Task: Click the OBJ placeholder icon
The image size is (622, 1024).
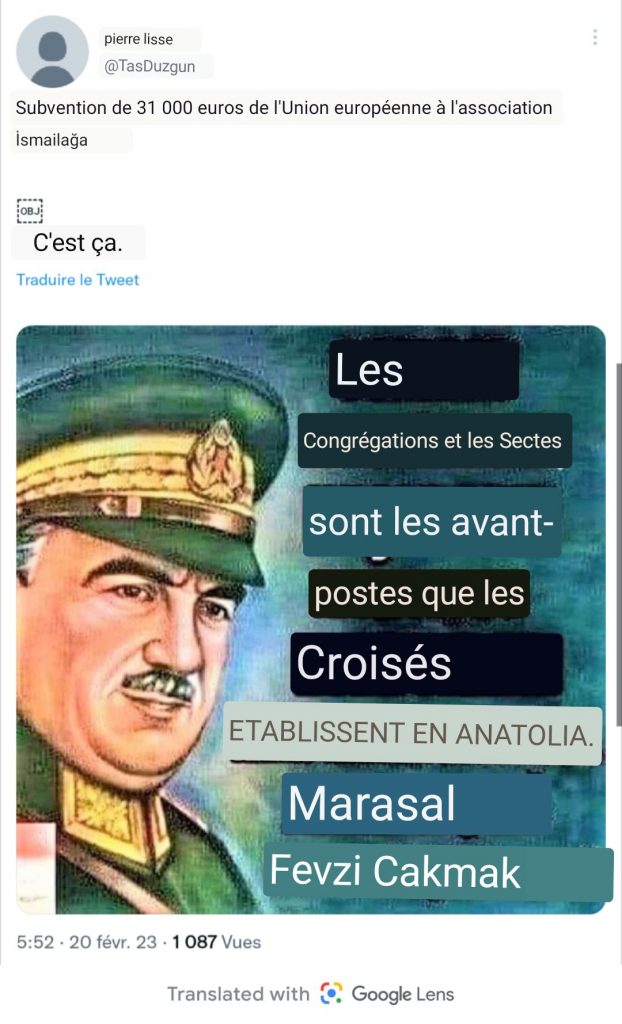Action: [29, 210]
